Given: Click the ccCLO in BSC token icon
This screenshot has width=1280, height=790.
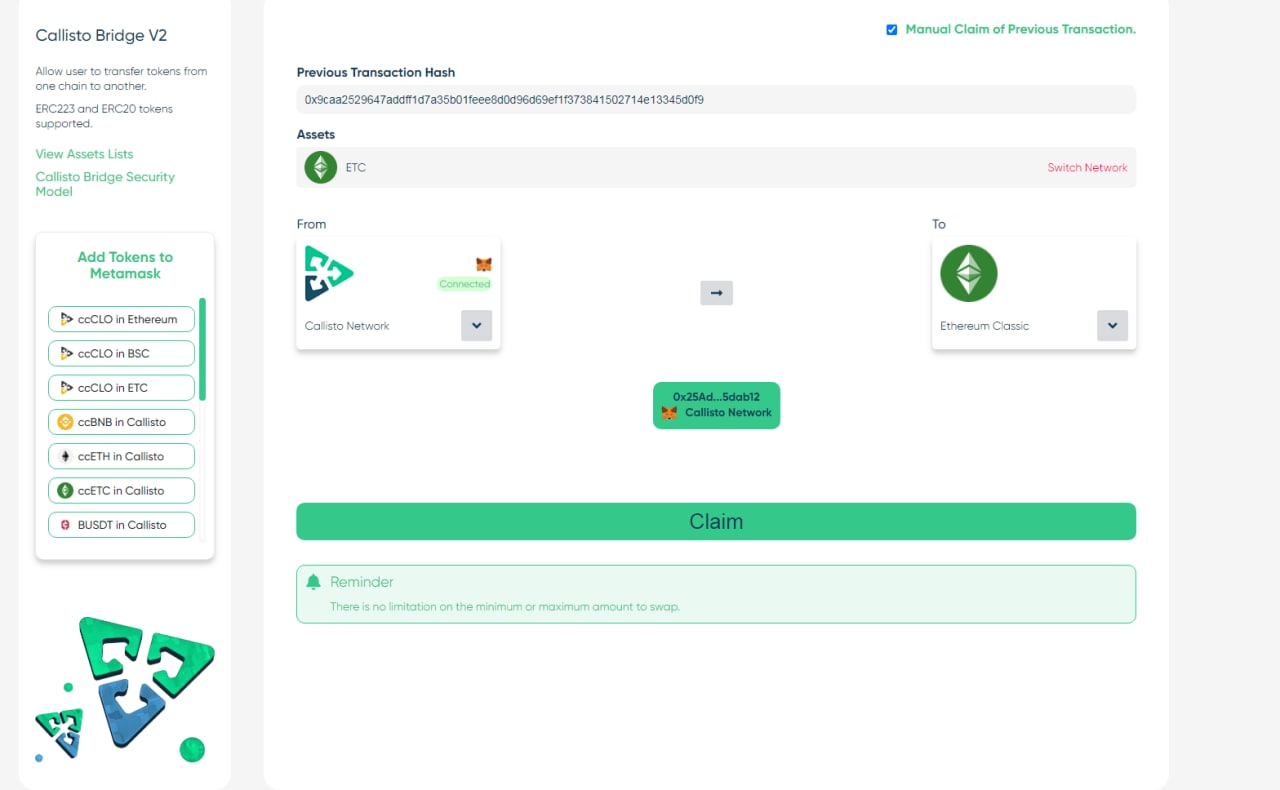Looking at the screenshot, I should tap(66, 353).
